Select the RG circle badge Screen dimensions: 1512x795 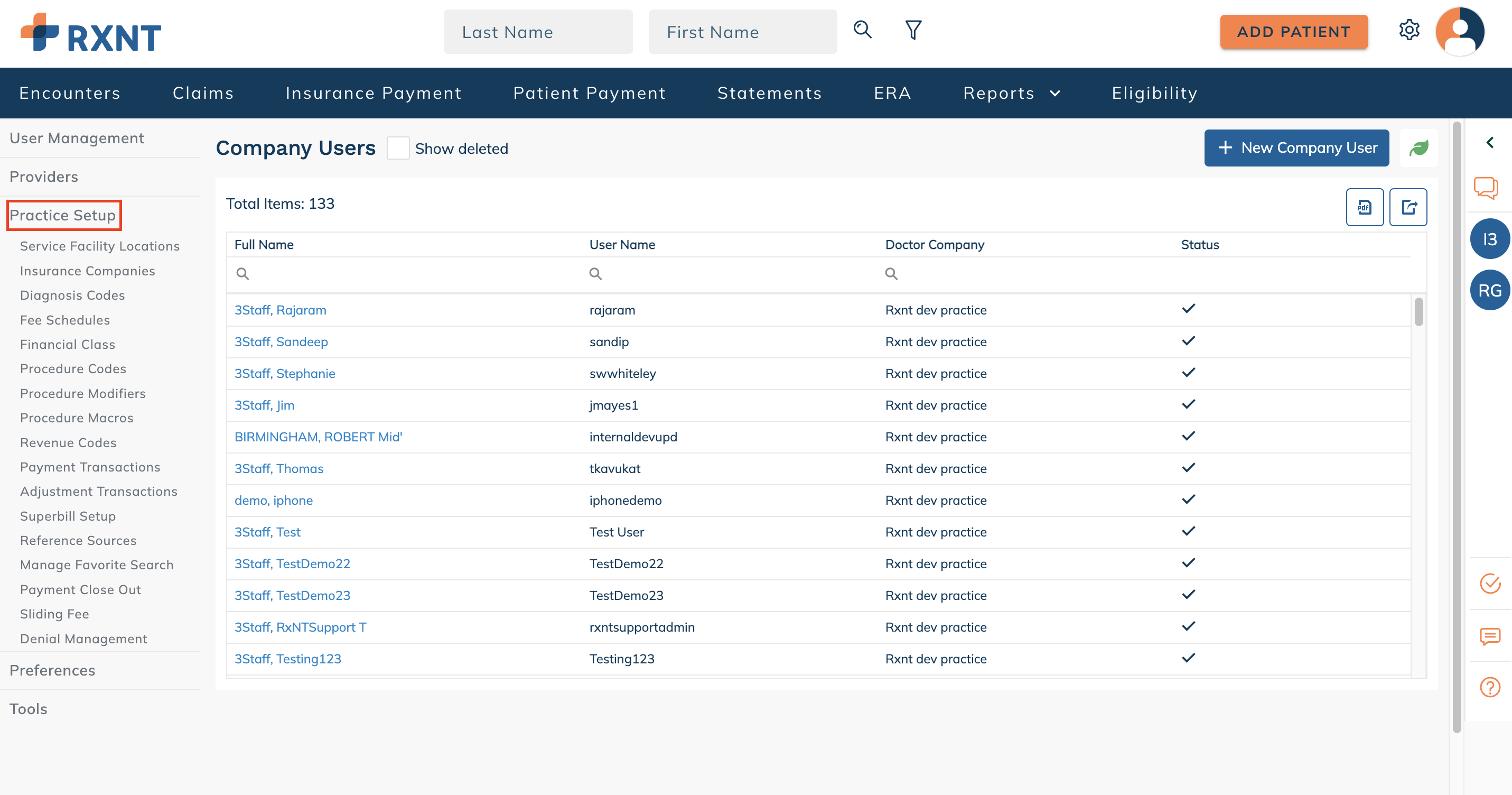tap(1490, 290)
